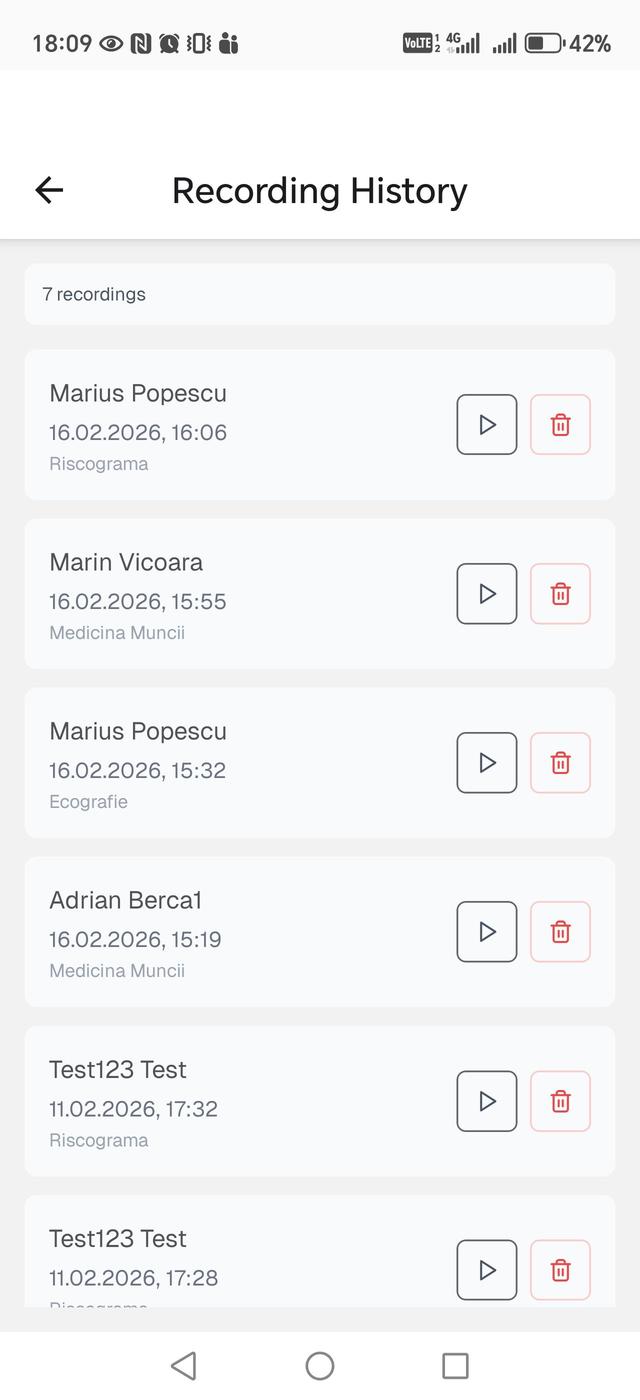Tap the Recording History title

(x=320, y=191)
